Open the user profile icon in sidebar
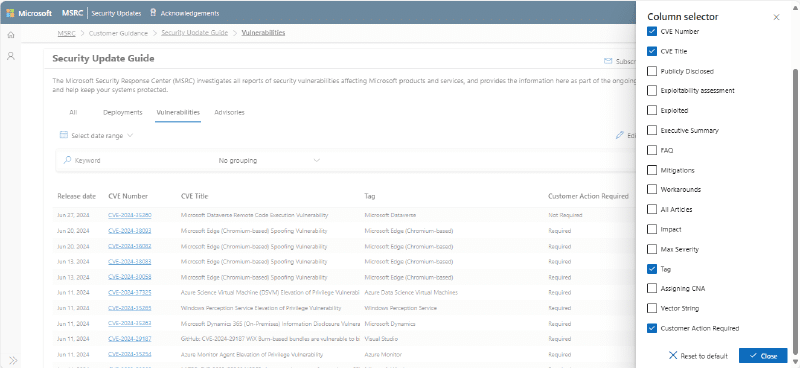 11,56
